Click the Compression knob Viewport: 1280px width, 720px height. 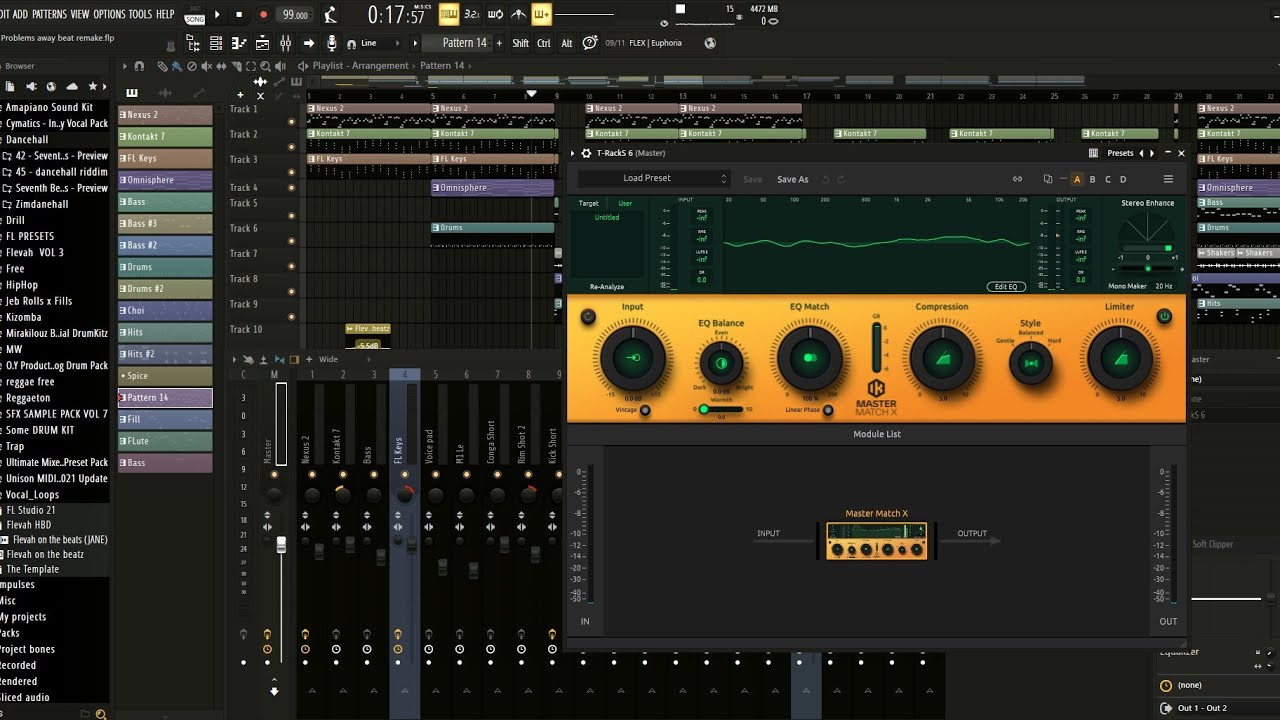pos(942,358)
